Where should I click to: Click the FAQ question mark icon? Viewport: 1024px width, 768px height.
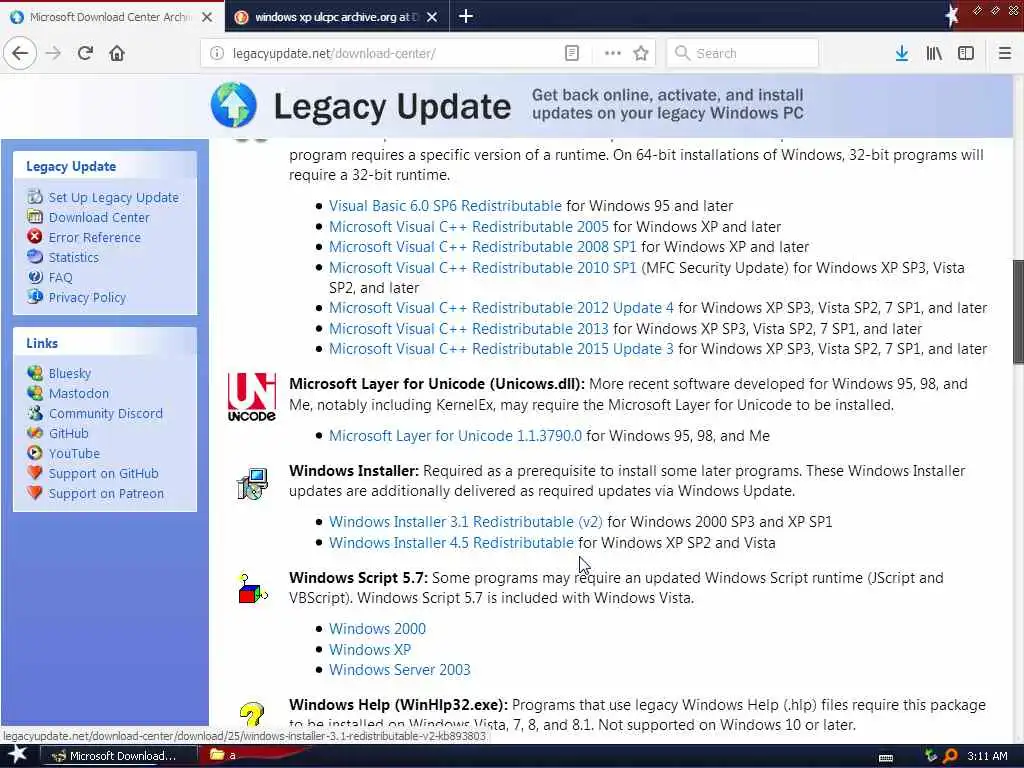(35, 277)
